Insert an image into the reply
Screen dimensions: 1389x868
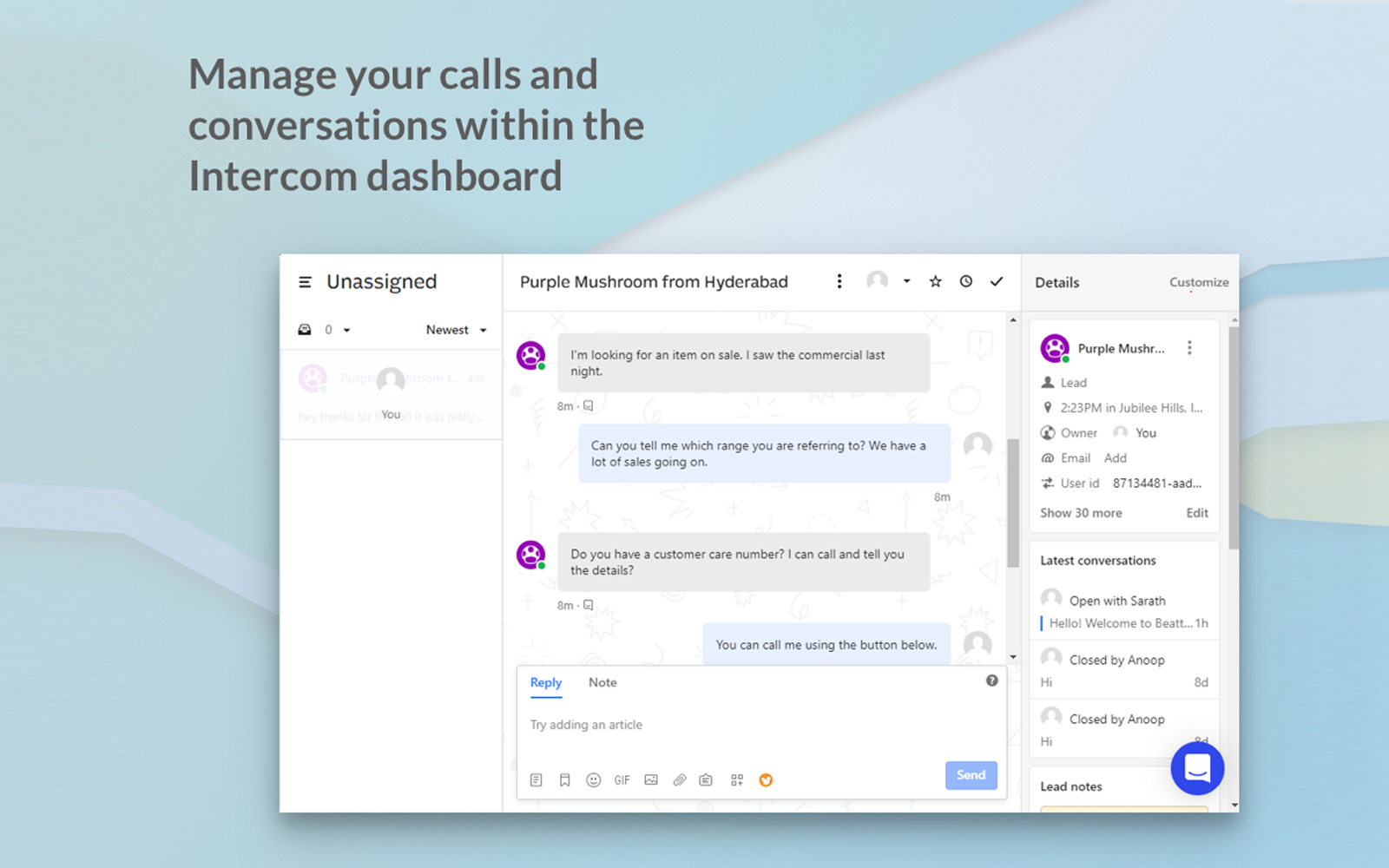point(650,779)
